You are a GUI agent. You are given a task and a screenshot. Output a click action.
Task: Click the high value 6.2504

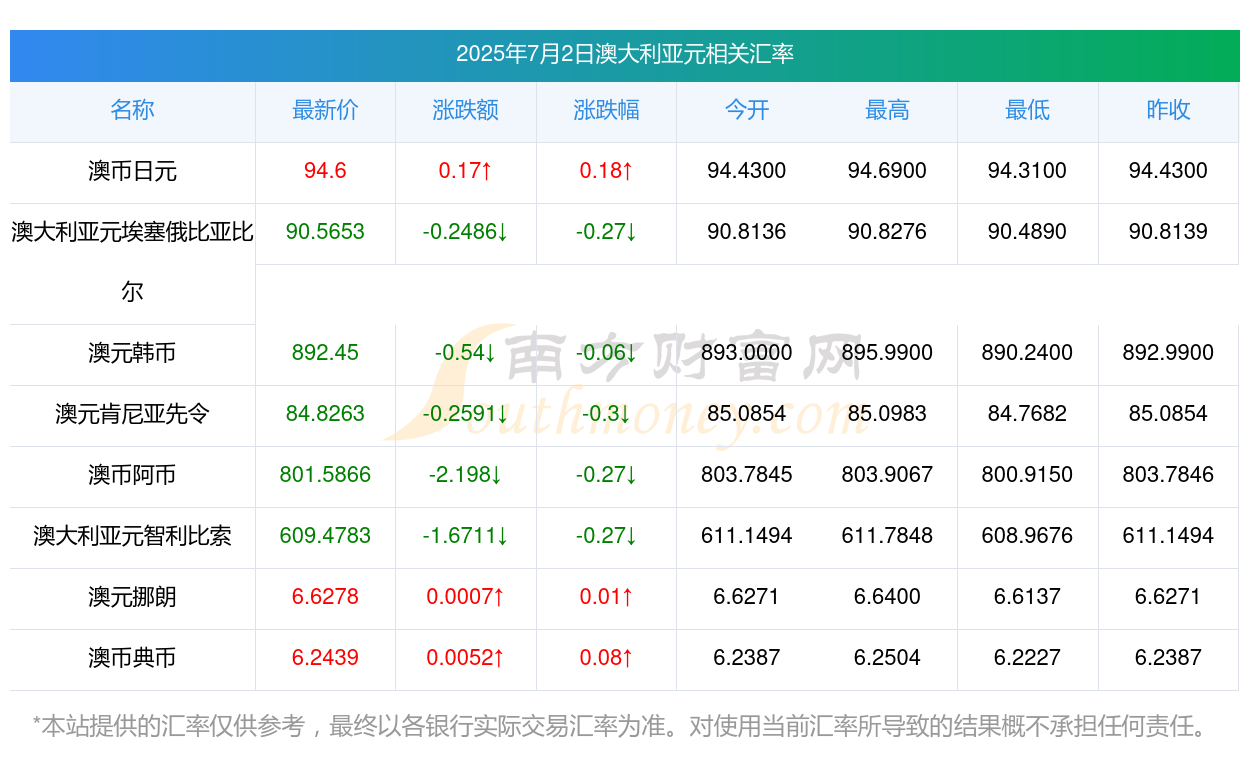coord(887,658)
